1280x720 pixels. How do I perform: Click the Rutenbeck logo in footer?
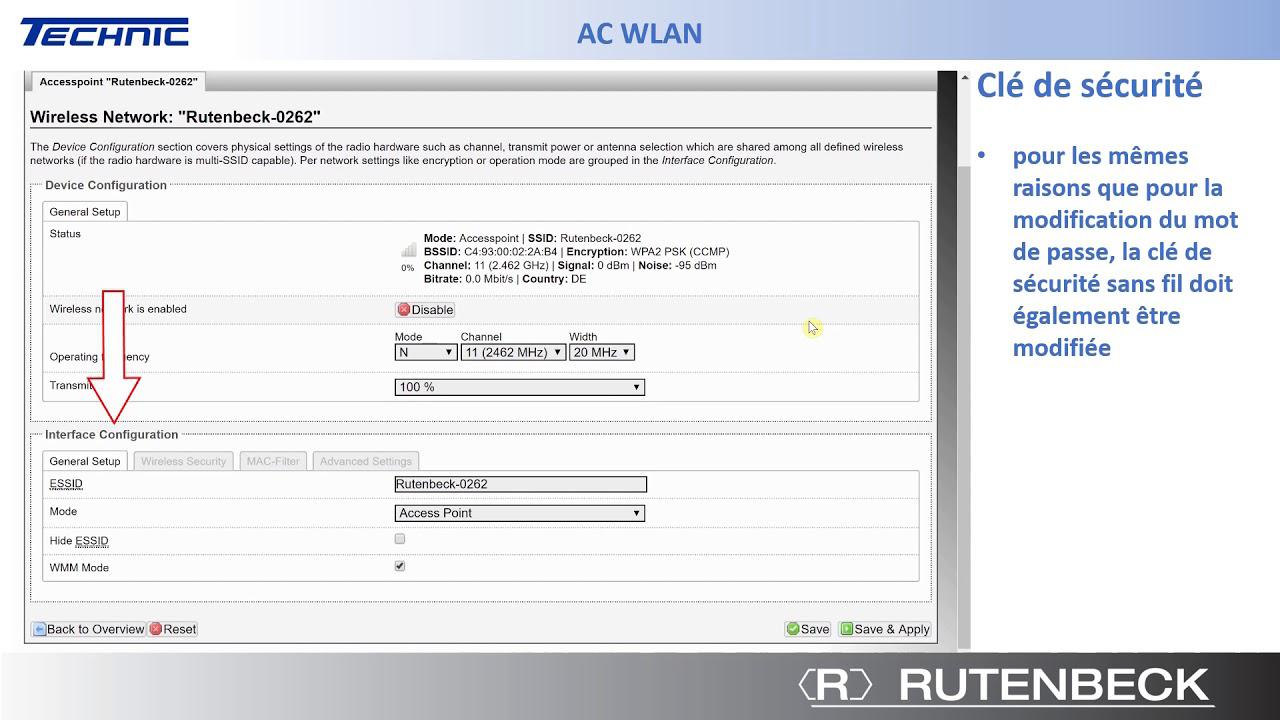point(1005,685)
